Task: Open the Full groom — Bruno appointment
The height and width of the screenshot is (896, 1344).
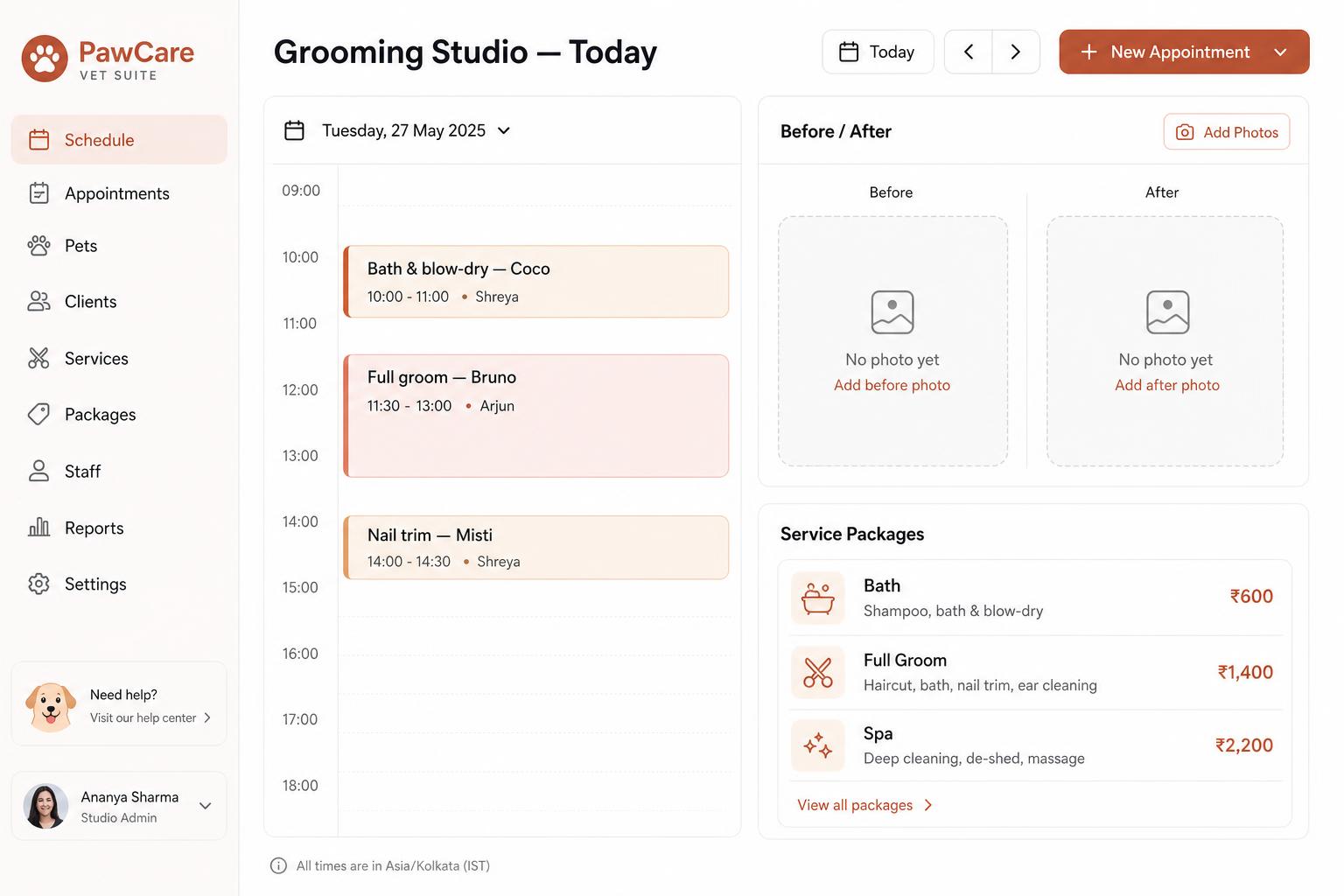Action: (536, 416)
